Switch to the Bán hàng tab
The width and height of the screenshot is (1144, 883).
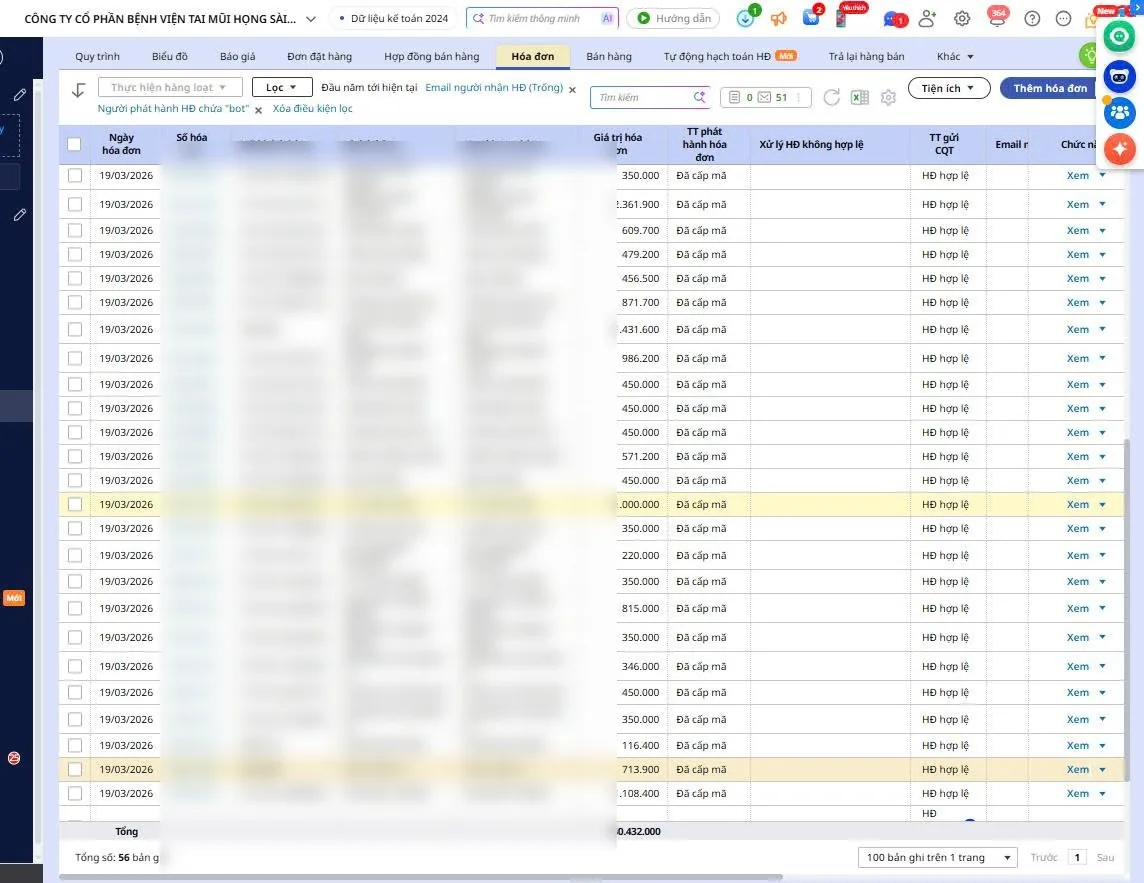coord(608,56)
